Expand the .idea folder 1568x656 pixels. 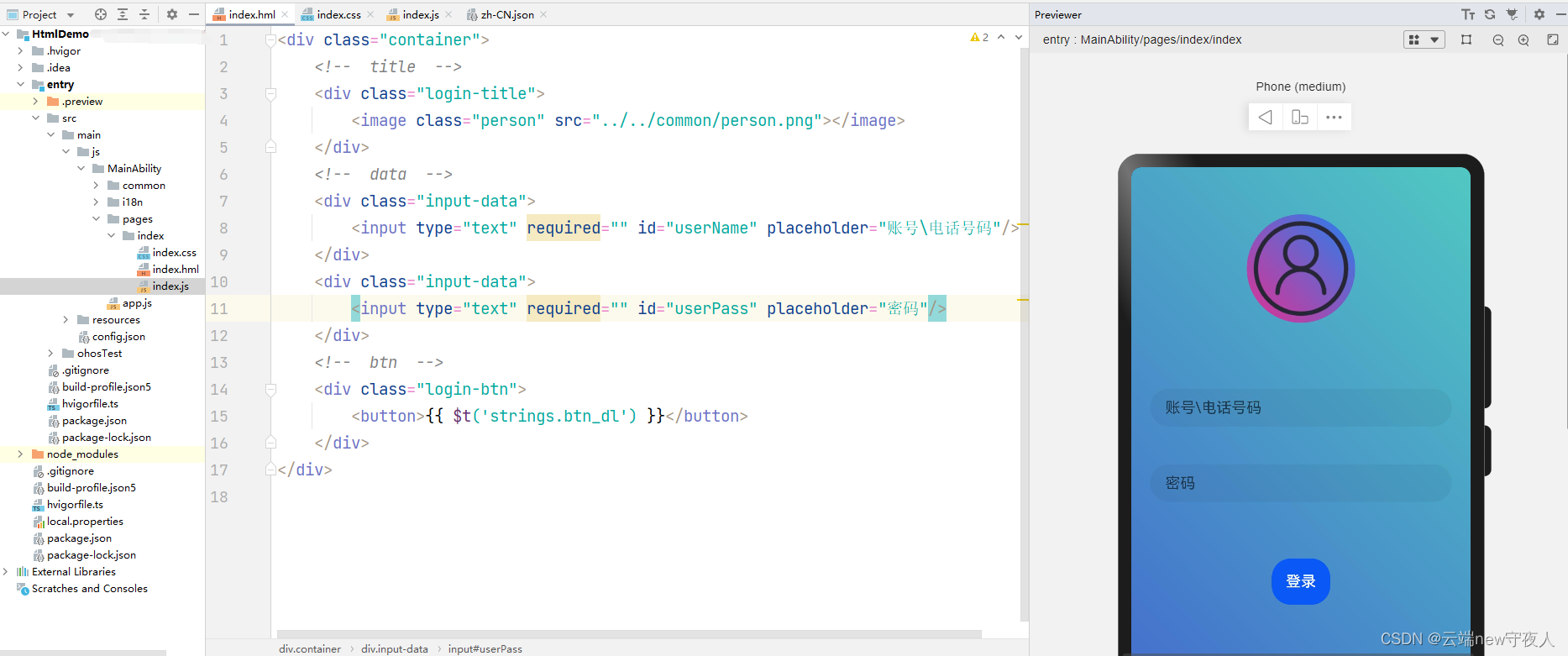click(x=21, y=67)
